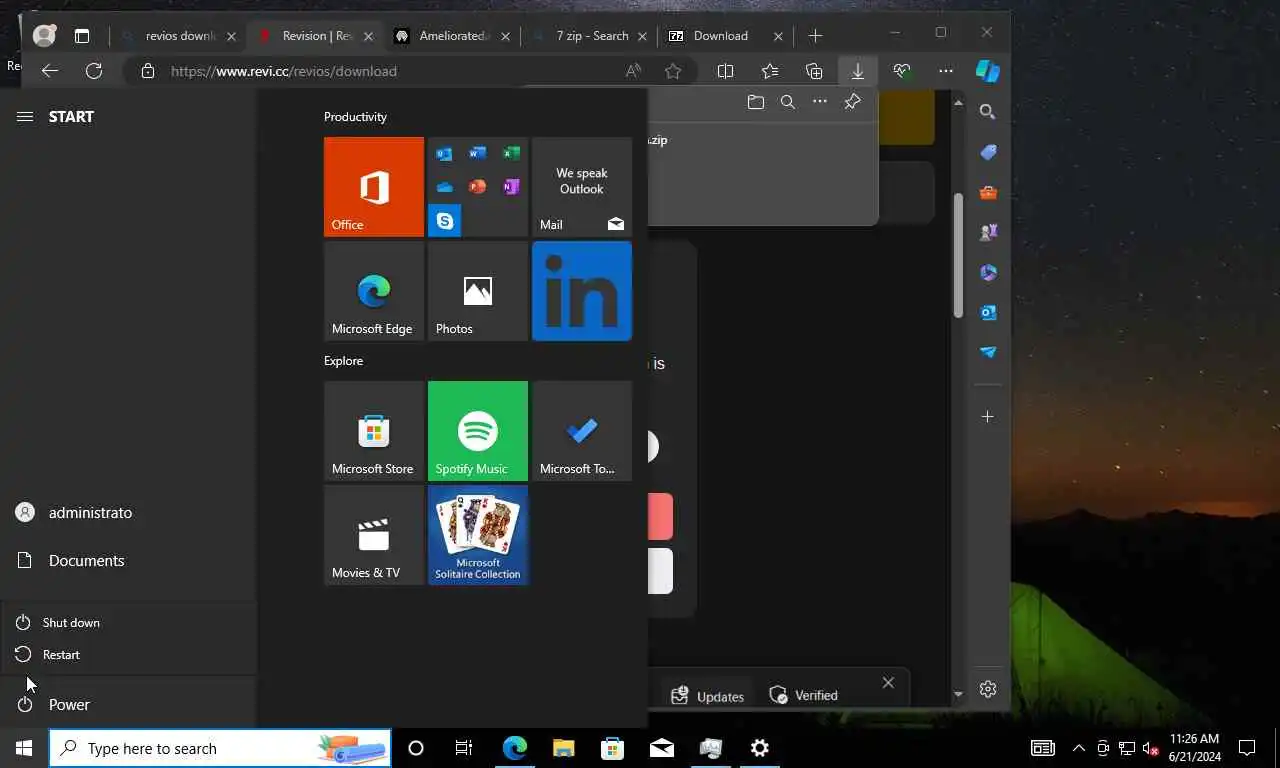Select Restart from power menu
The image size is (1280, 768).
tap(128, 654)
